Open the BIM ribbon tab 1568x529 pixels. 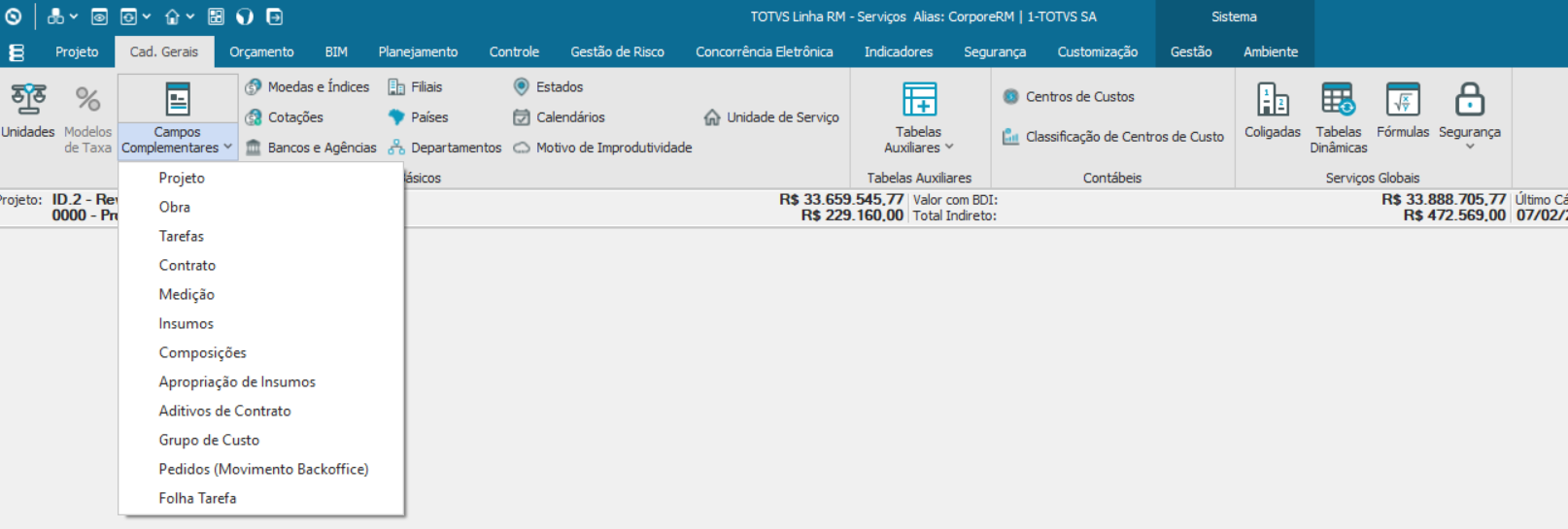336,52
